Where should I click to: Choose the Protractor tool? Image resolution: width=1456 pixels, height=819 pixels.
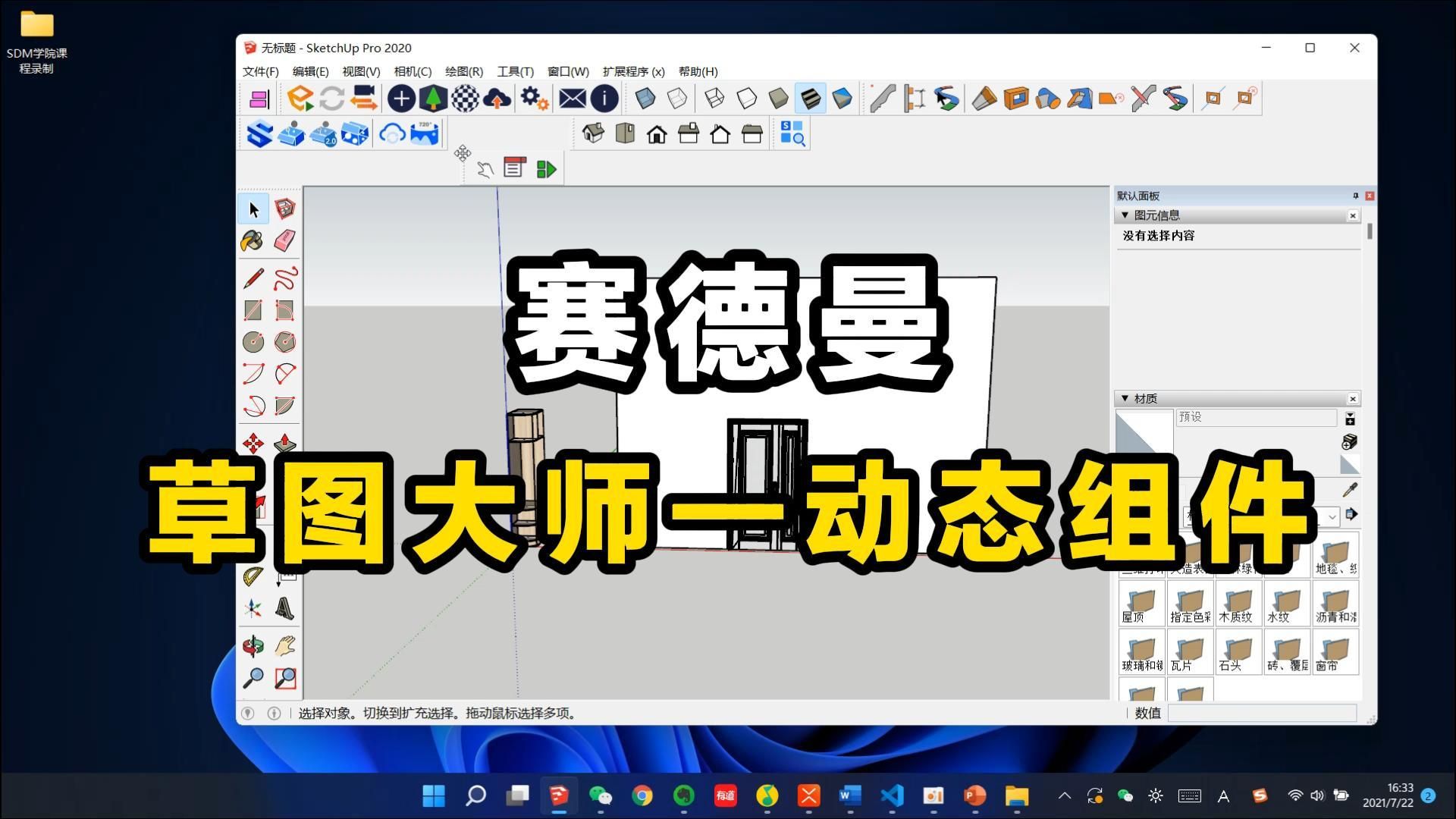(x=253, y=576)
